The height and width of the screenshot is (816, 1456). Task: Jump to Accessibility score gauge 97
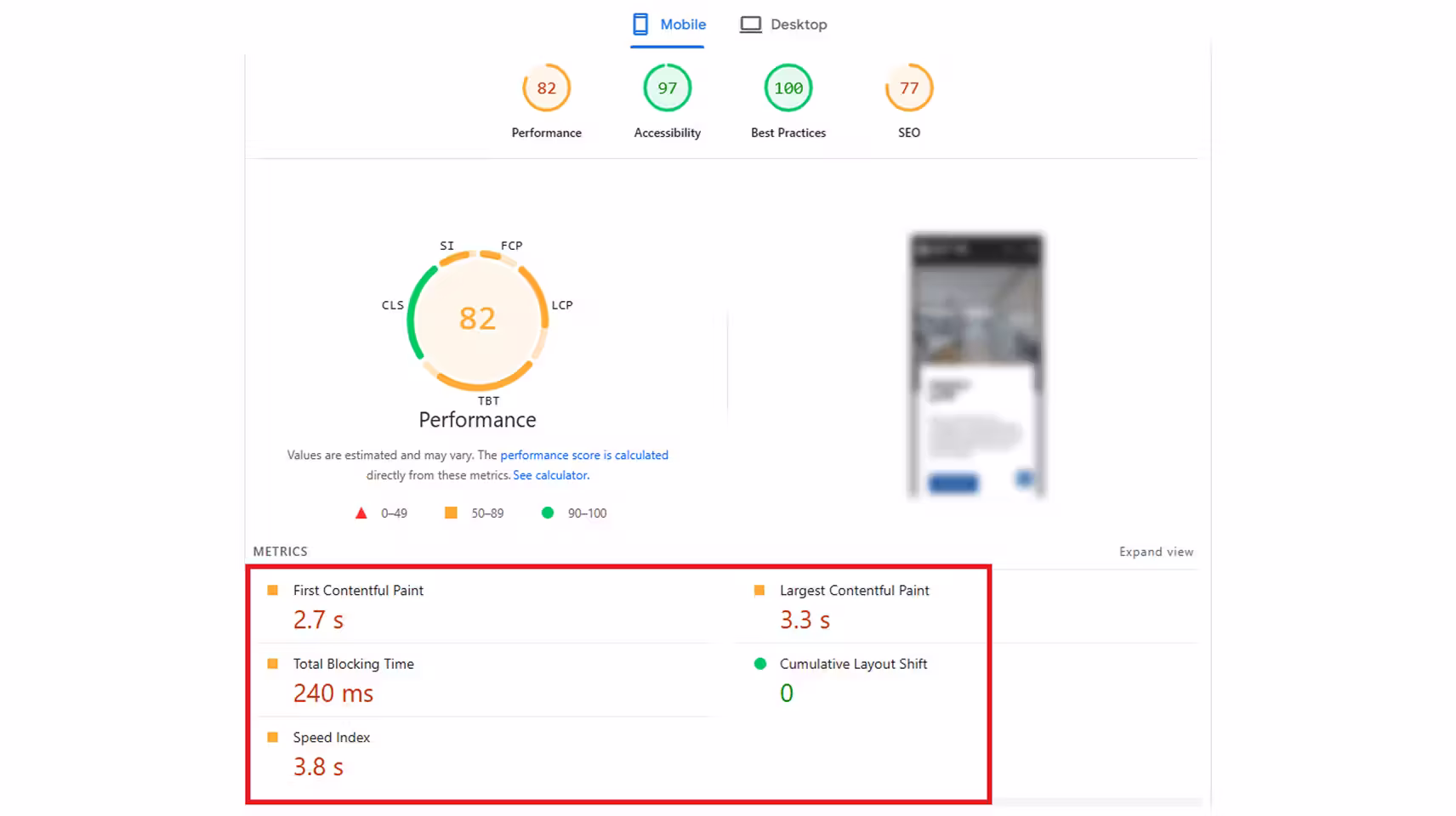(668, 88)
